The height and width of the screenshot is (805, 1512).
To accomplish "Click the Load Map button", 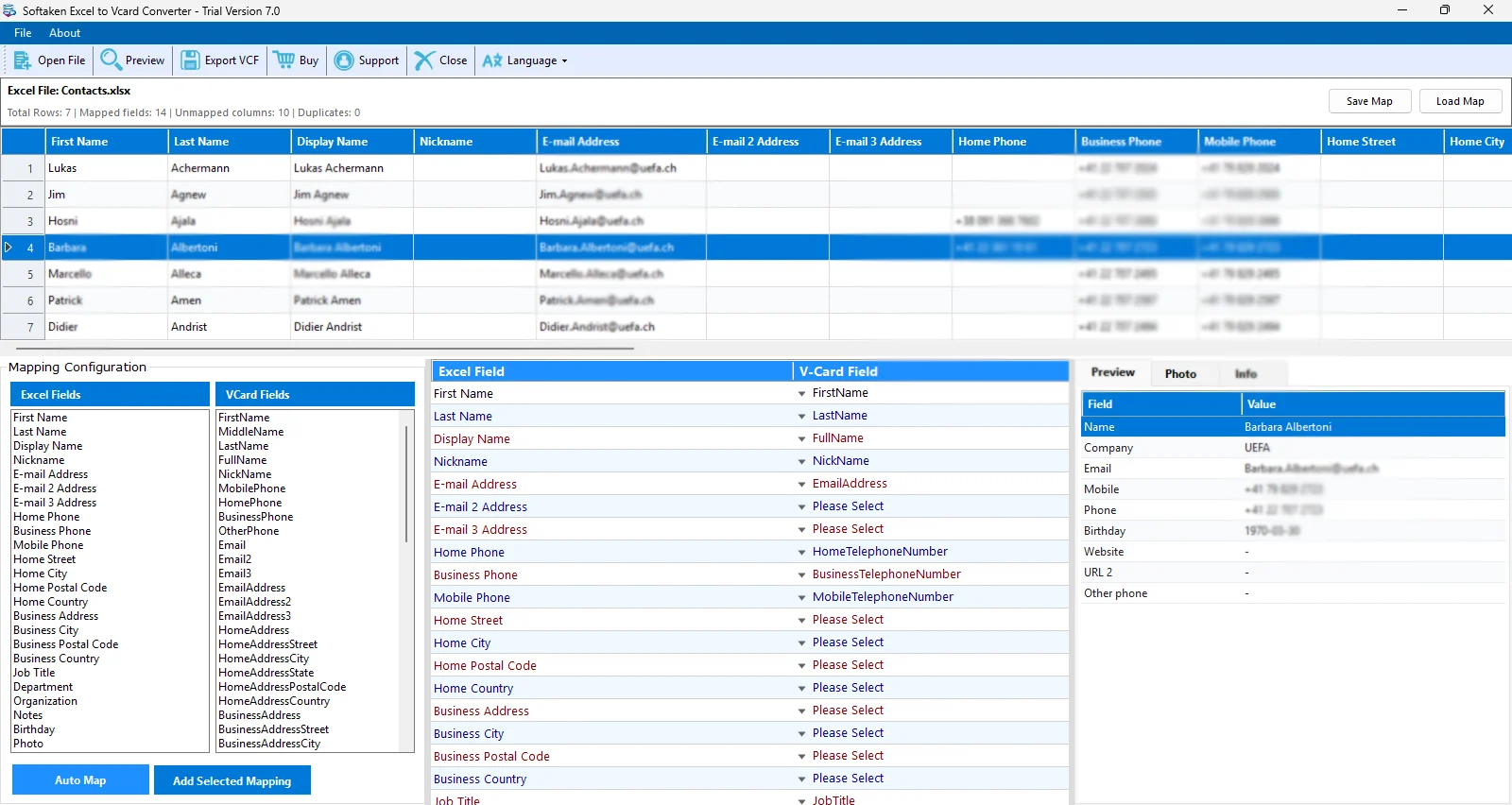I will coord(1460,101).
